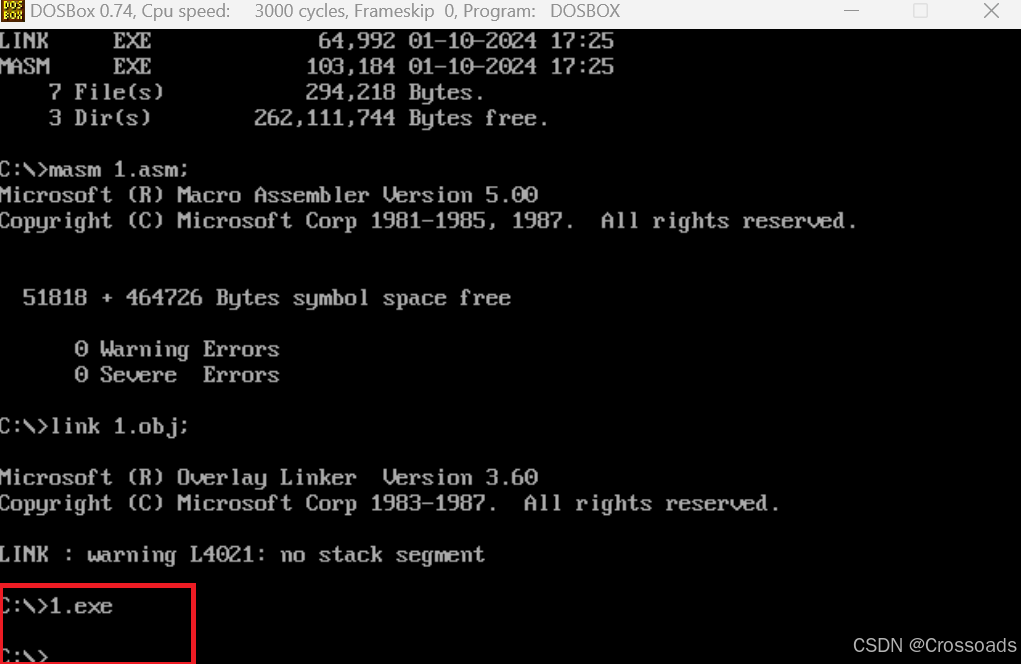The width and height of the screenshot is (1021, 664).
Task: Click the DOSBox 0.74 title text
Action: coord(325,11)
